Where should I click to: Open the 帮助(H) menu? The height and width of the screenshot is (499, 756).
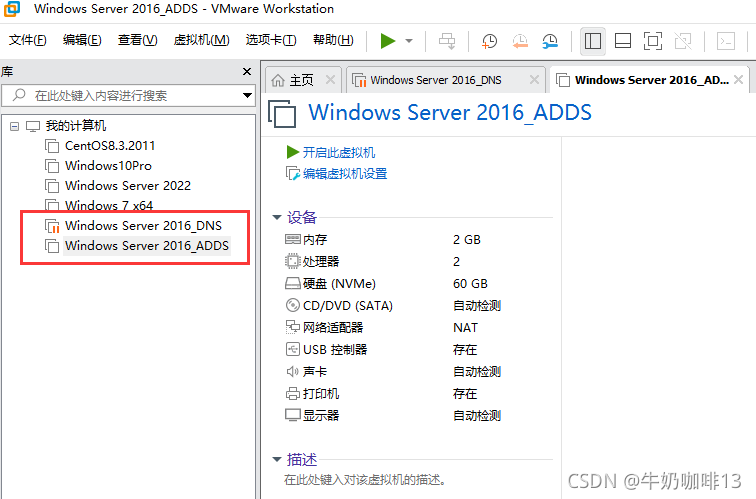coord(333,40)
